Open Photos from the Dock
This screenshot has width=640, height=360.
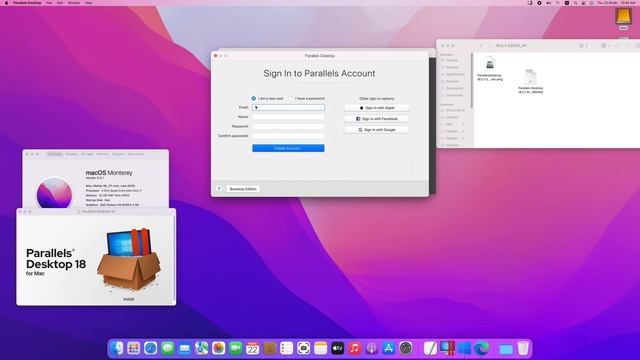pyautogui.click(x=219, y=348)
